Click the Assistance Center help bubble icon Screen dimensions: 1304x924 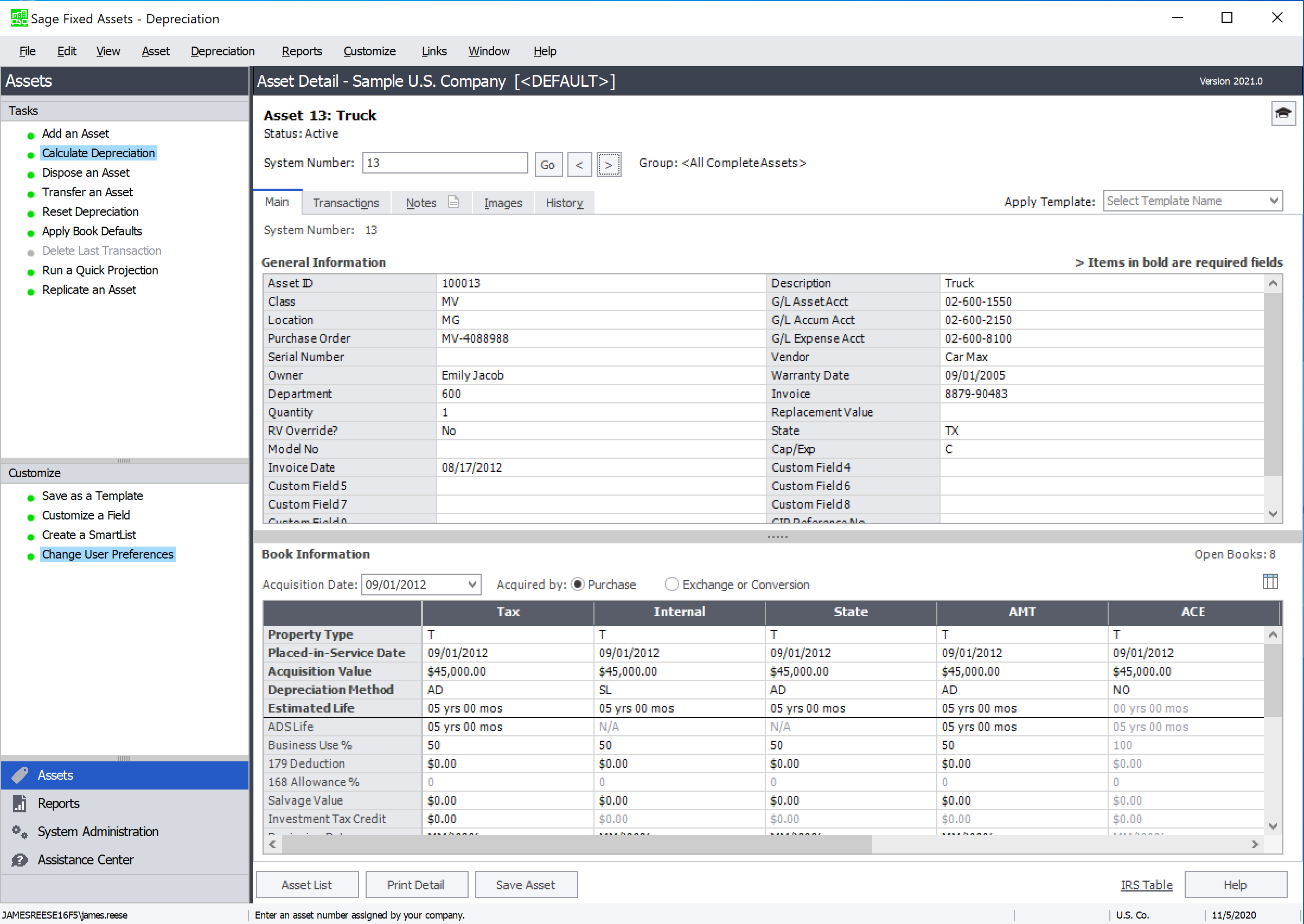click(x=20, y=859)
